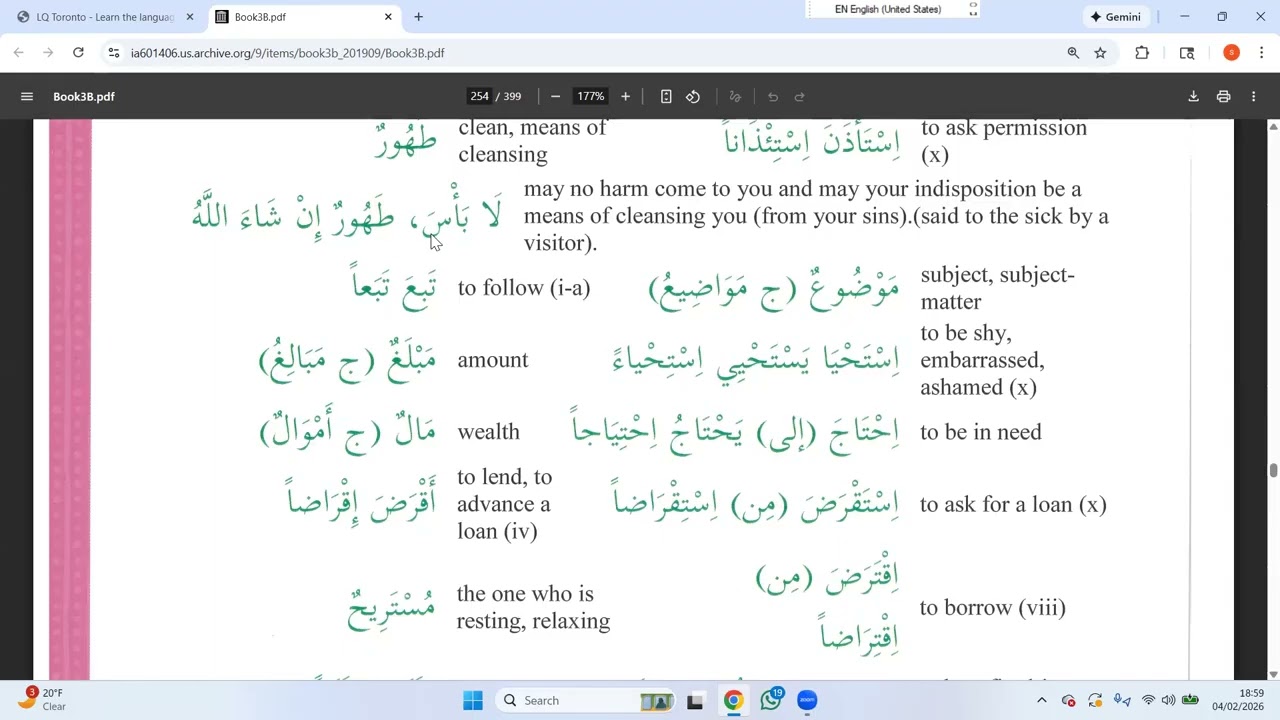
Task: Print the PDF document
Action: pos(1223,96)
